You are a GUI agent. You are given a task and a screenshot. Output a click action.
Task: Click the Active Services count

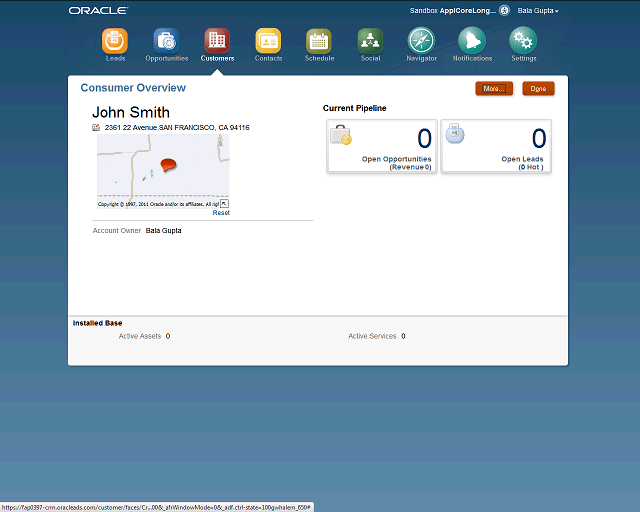403,336
